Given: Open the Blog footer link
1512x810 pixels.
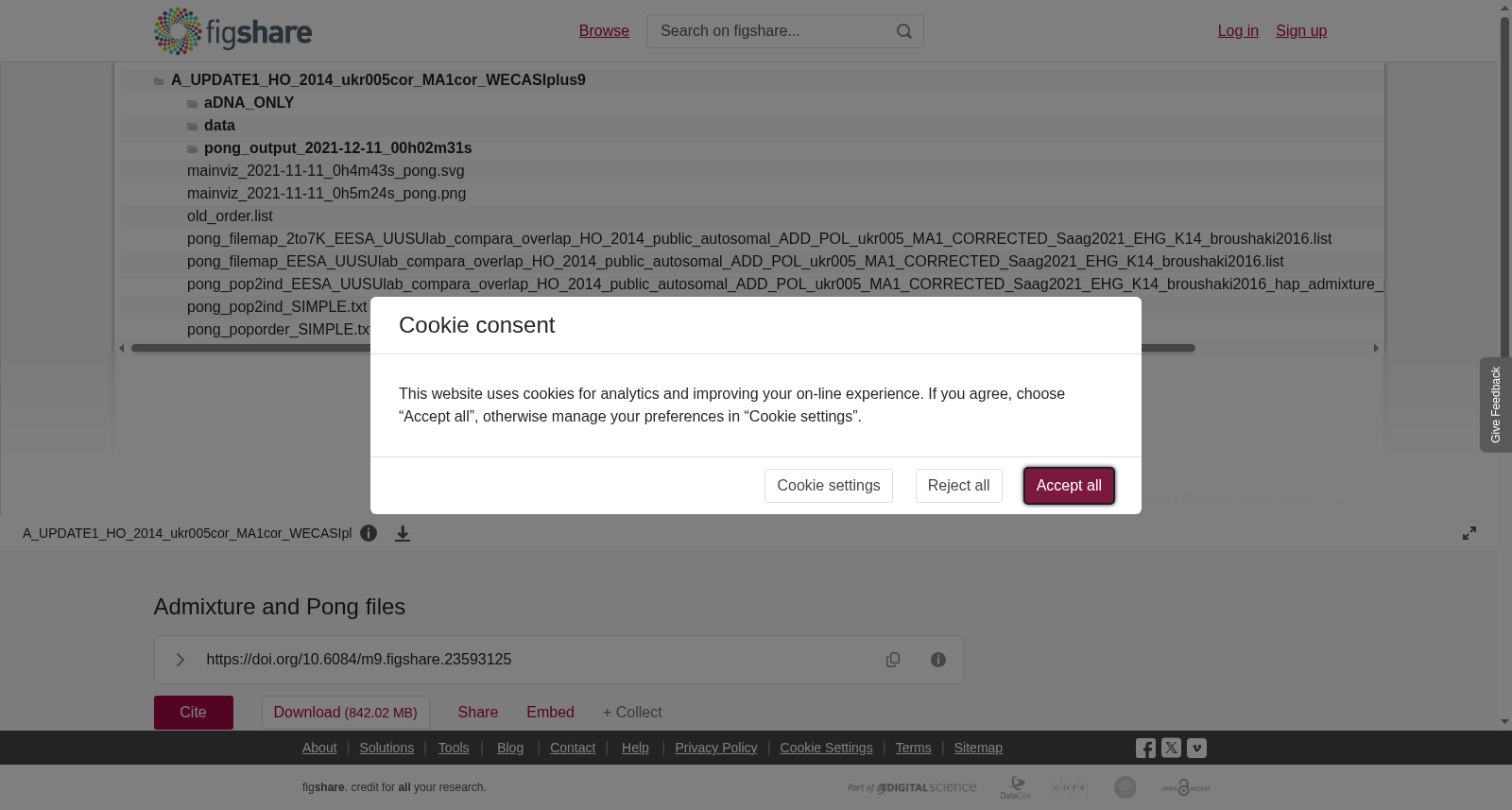Looking at the screenshot, I should click(x=510, y=748).
